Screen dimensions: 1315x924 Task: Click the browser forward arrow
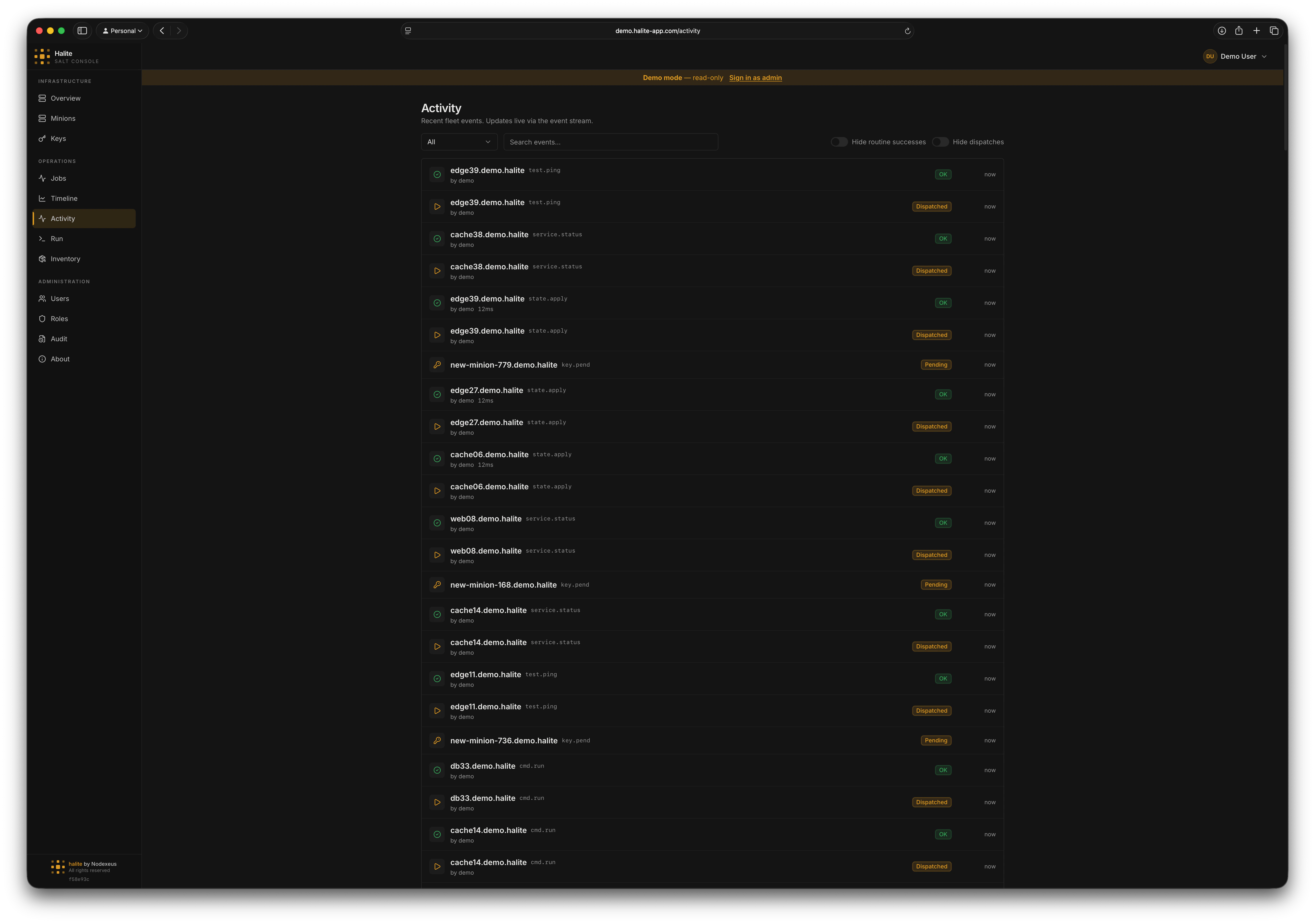(179, 31)
